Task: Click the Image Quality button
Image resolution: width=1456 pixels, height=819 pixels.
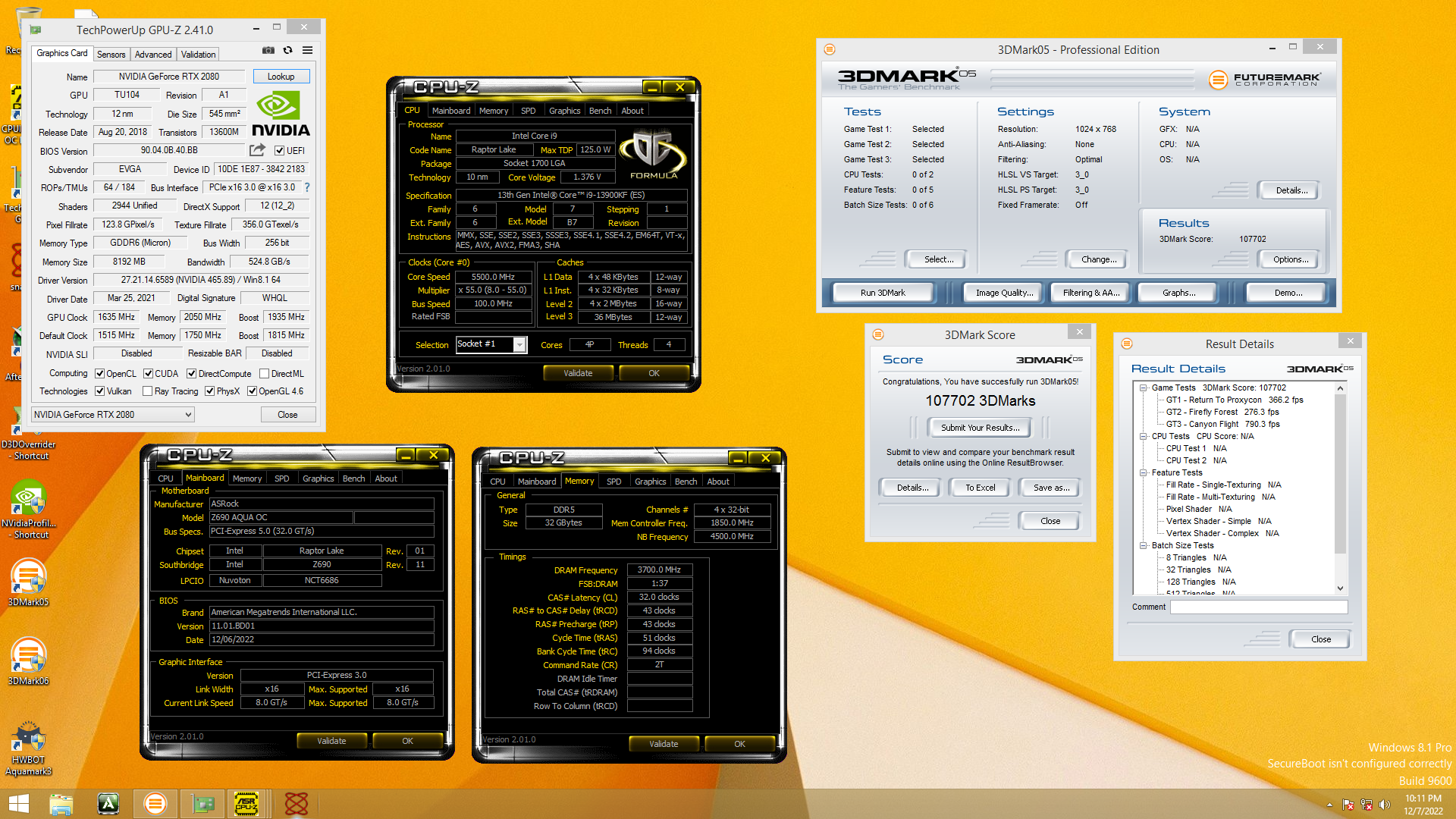Action: (1004, 293)
